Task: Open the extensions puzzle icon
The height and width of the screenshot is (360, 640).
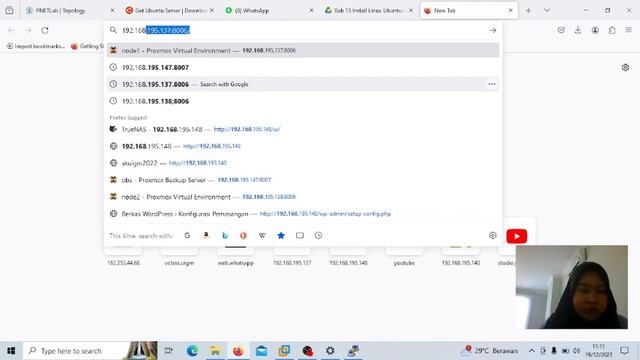Action: 612,30
